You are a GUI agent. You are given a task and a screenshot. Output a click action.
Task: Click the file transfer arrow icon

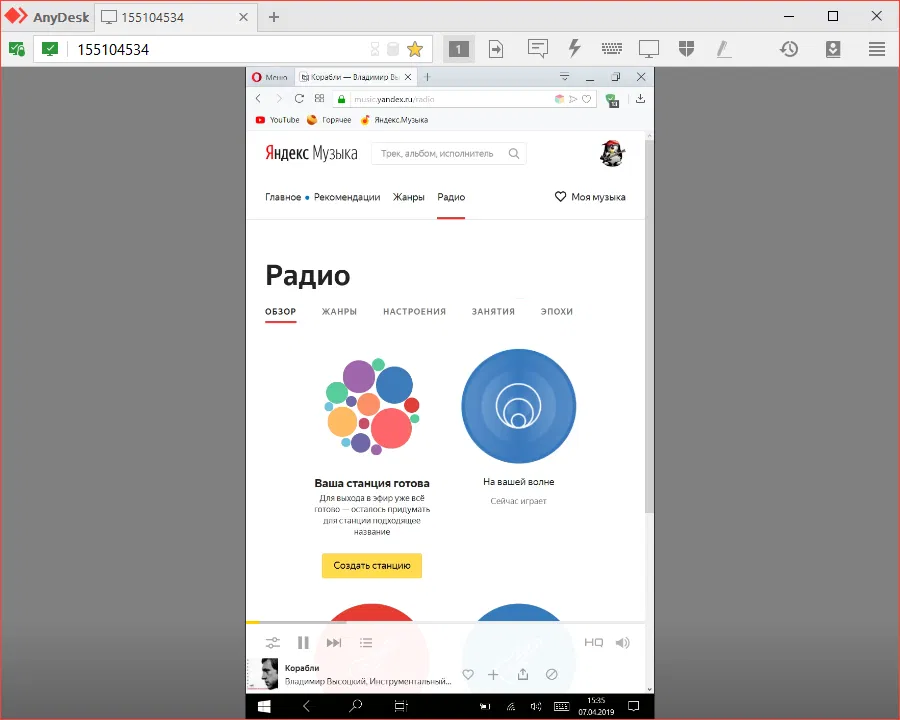496,49
